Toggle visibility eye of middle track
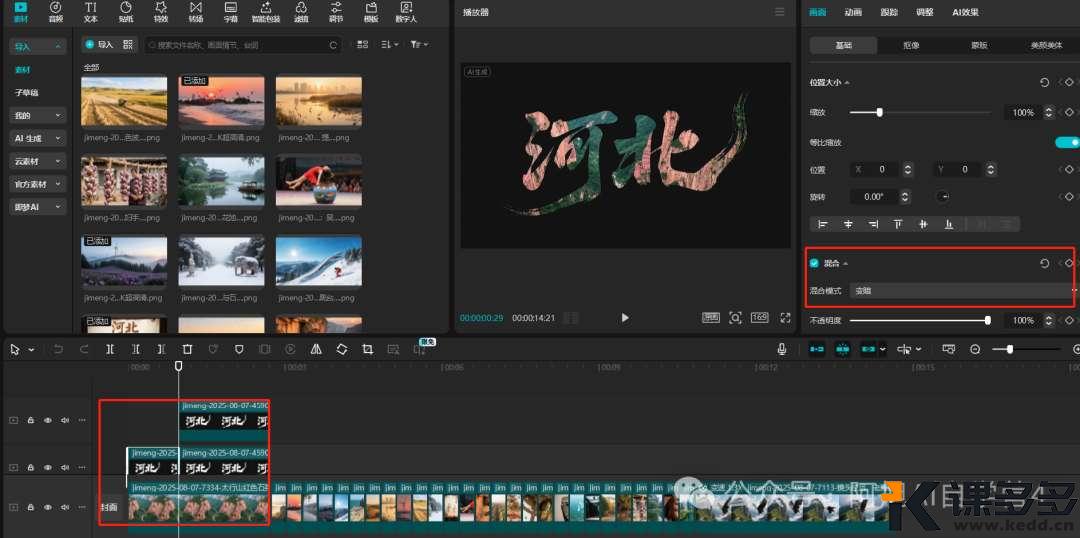Screen dimensions: 1080x538 tap(48, 467)
